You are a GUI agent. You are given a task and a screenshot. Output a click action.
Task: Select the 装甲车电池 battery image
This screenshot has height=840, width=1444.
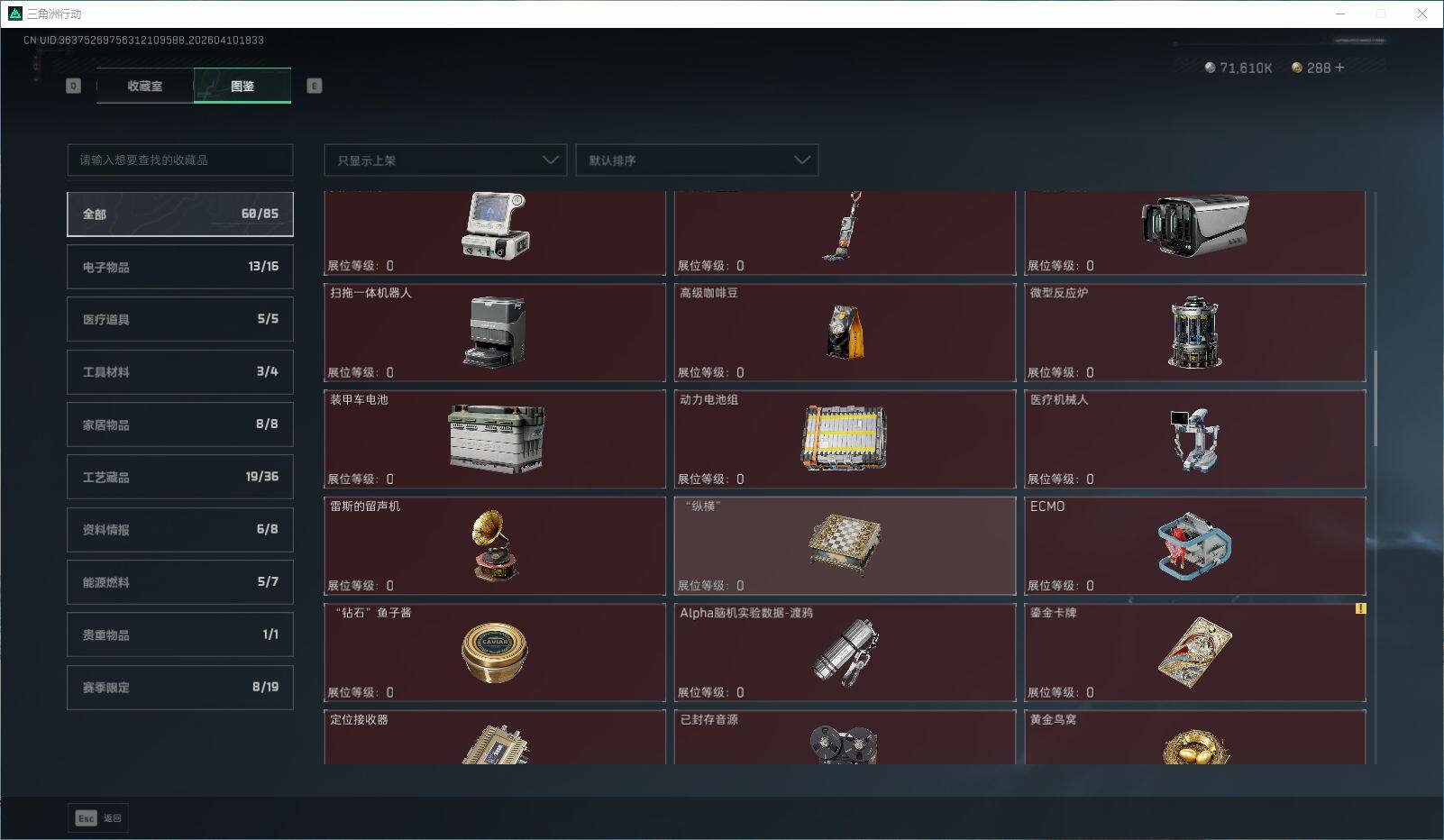496,439
